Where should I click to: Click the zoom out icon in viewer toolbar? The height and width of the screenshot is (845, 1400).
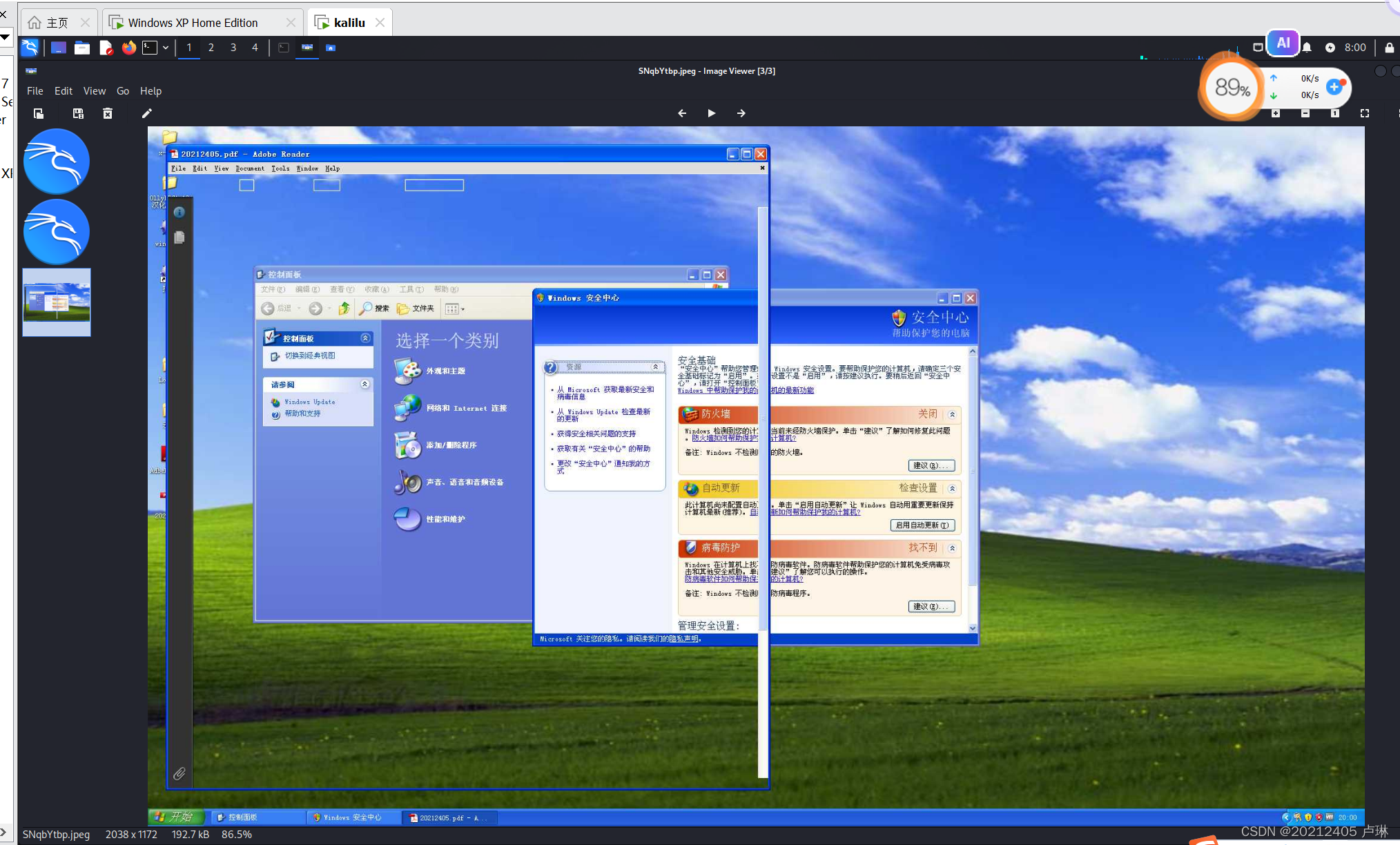click(x=1305, y=113)
